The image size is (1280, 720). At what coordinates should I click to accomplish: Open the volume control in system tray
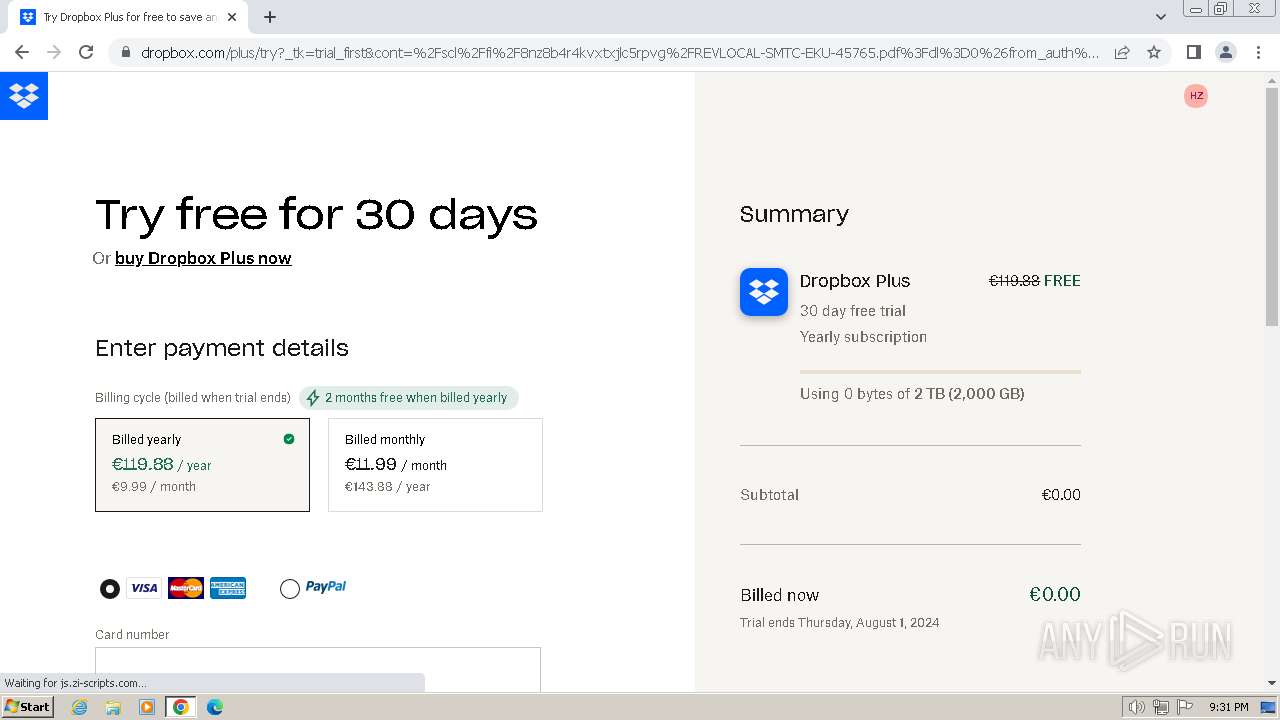coord(1137,707)
